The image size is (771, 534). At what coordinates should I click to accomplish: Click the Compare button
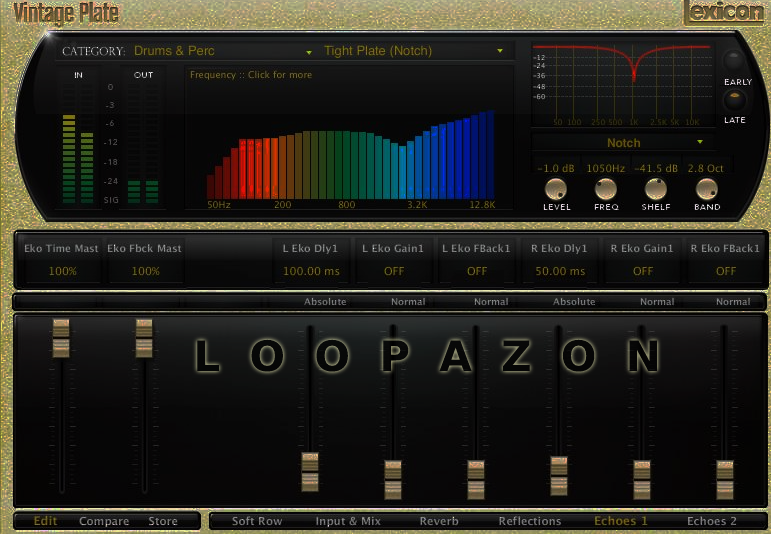(x=104, y=521)
